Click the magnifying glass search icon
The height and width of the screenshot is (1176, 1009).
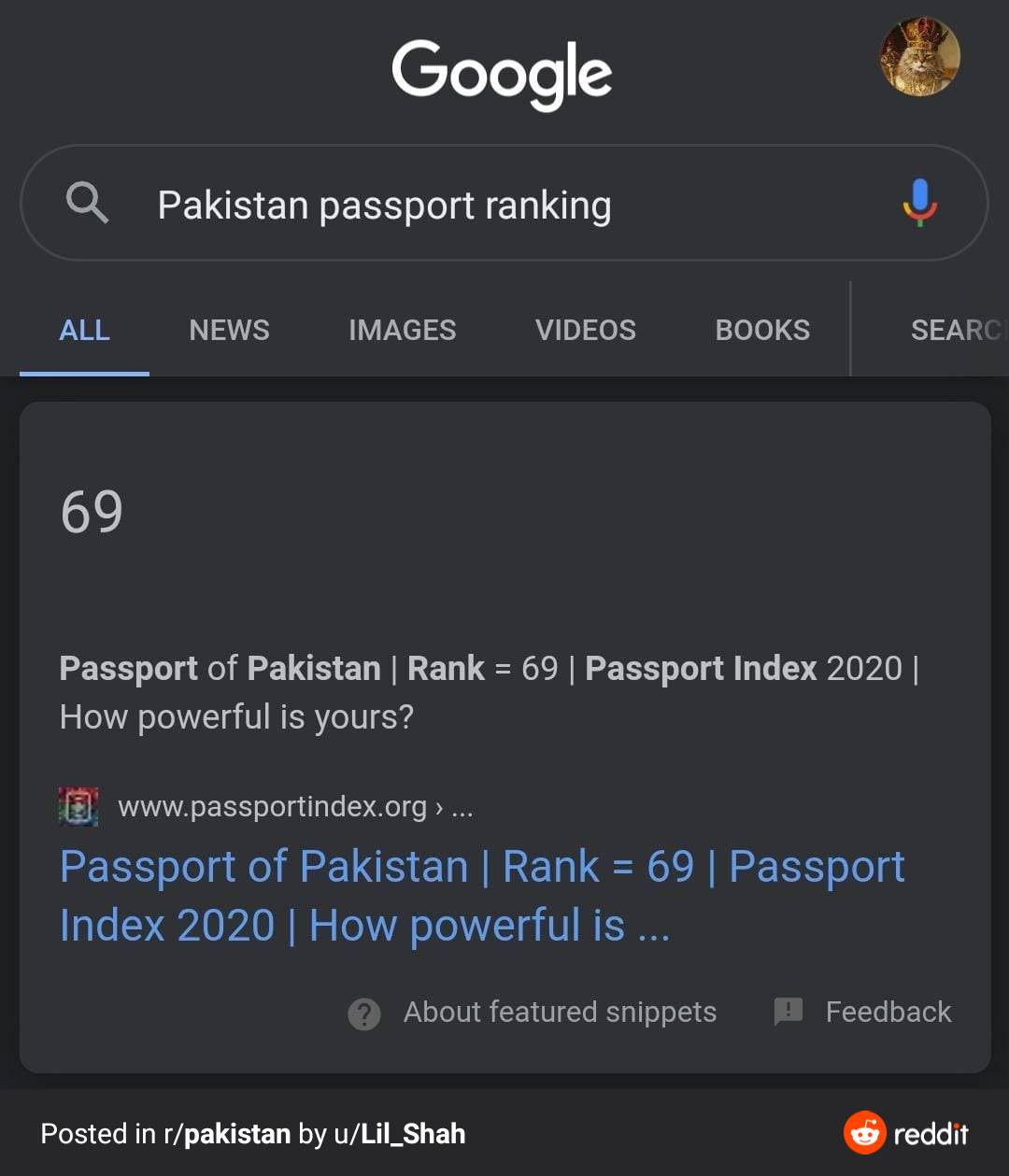point(86,204)
